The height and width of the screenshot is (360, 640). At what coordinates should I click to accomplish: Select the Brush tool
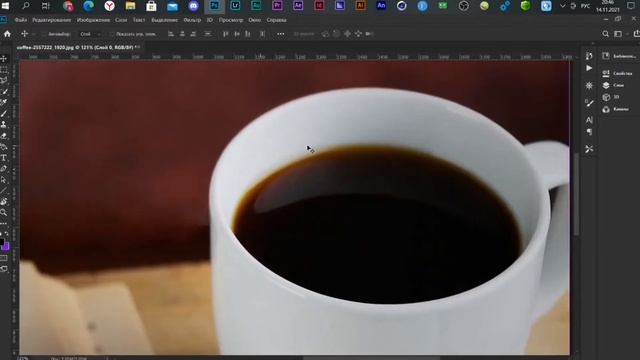point(4,113)
